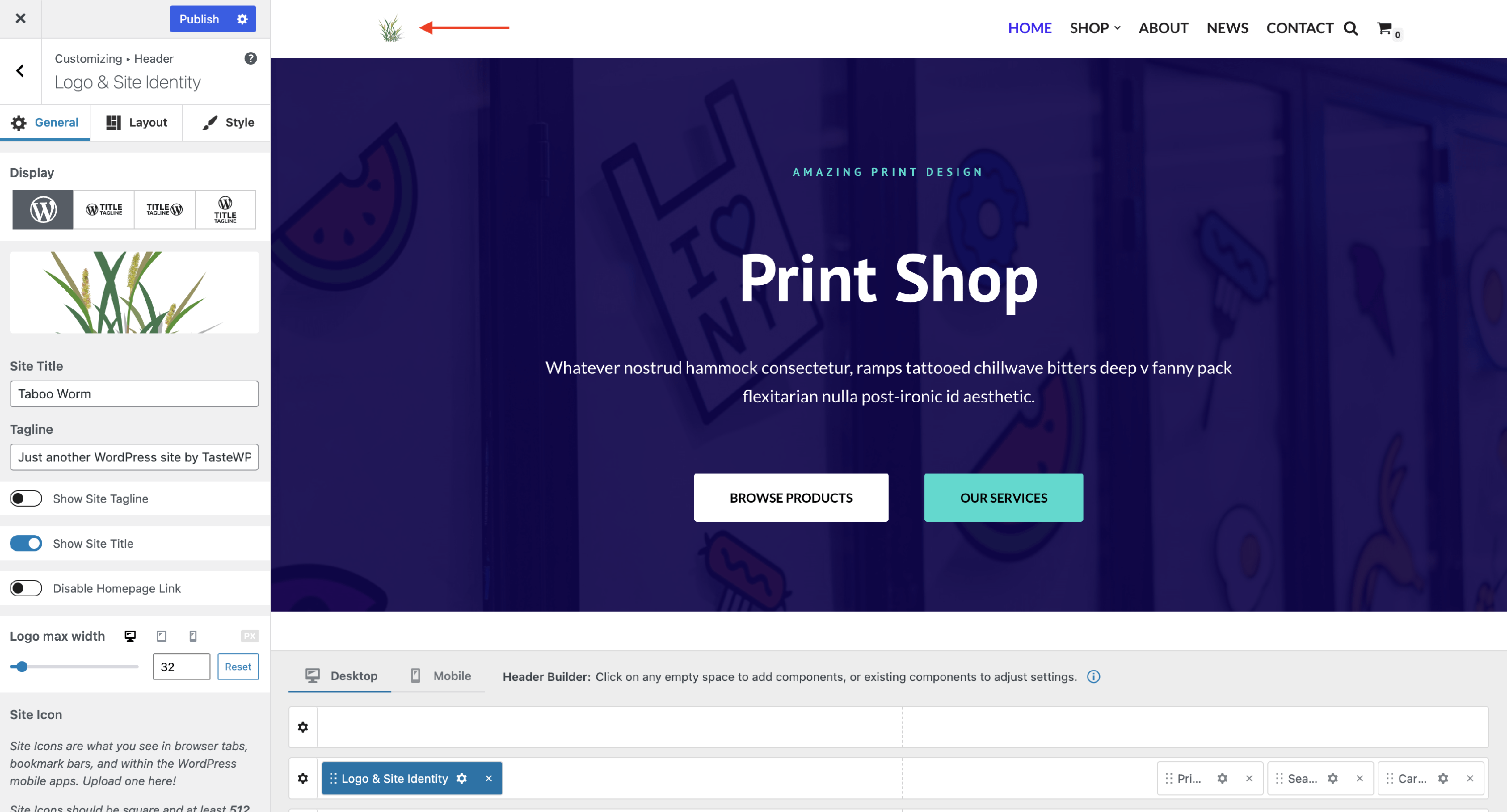This screenshot has width=1507, height=812.
Task: Select logo-only display layout option
Action: 43,209
